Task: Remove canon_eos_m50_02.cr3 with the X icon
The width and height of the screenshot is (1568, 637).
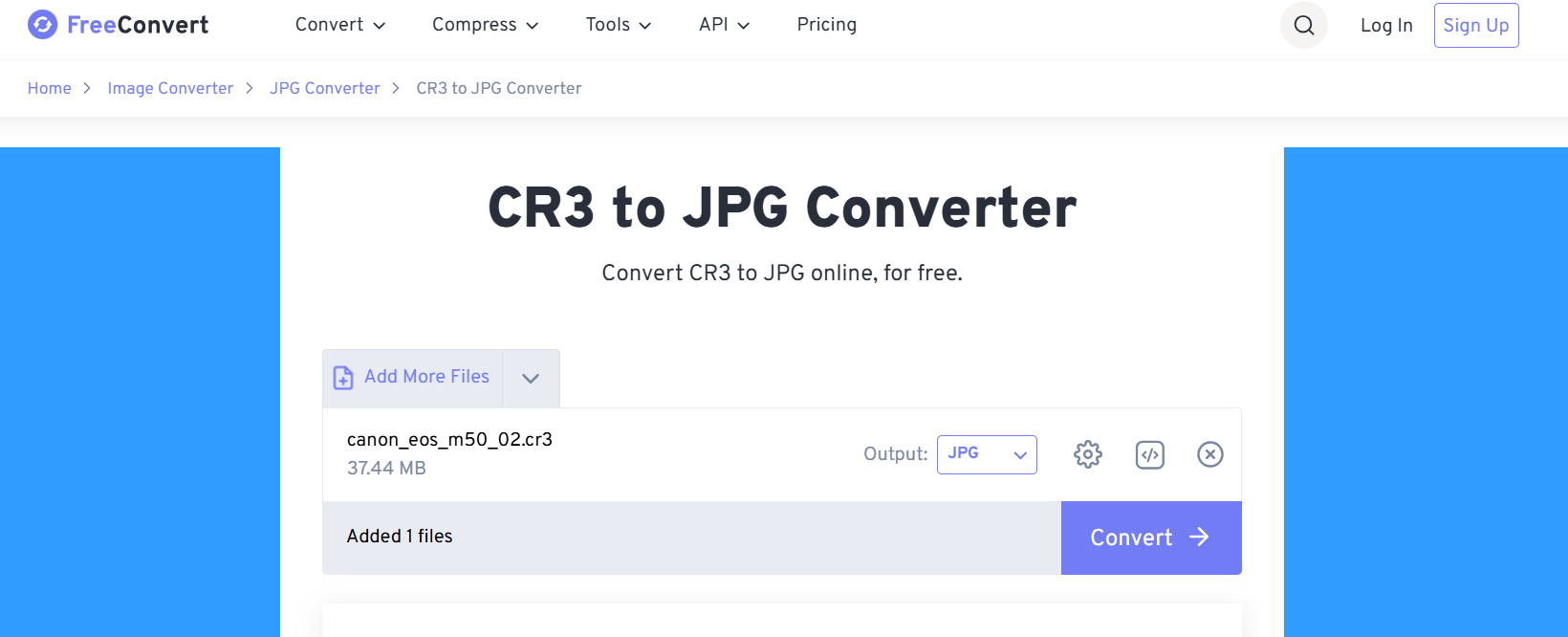Action: click(1210, 454)
